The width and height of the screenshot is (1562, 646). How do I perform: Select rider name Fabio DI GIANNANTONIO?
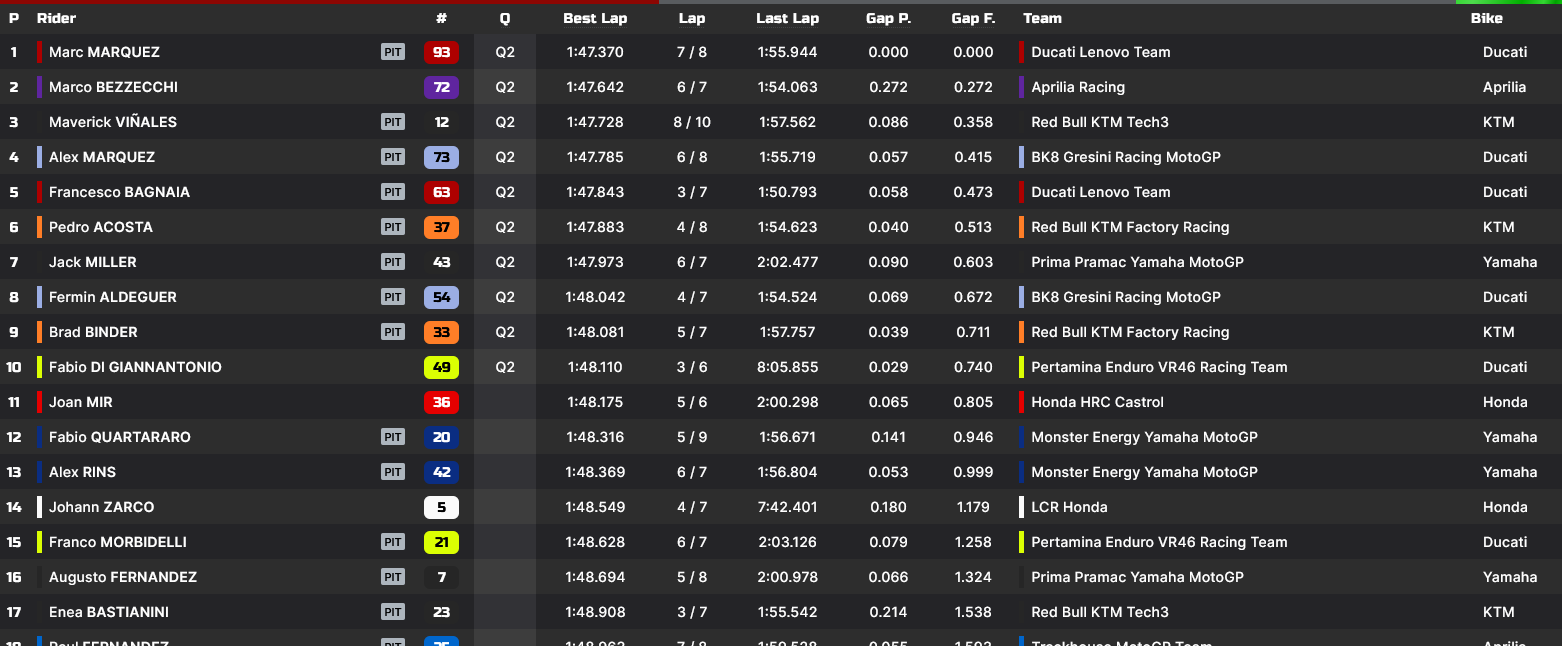click(135, 367)
